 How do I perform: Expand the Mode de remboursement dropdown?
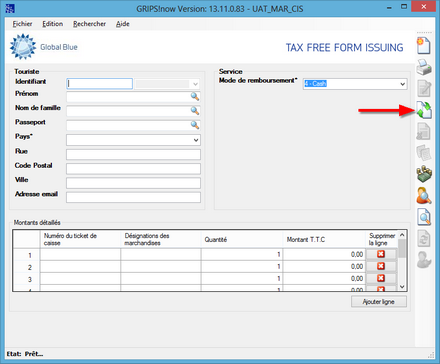coord(402,84)
